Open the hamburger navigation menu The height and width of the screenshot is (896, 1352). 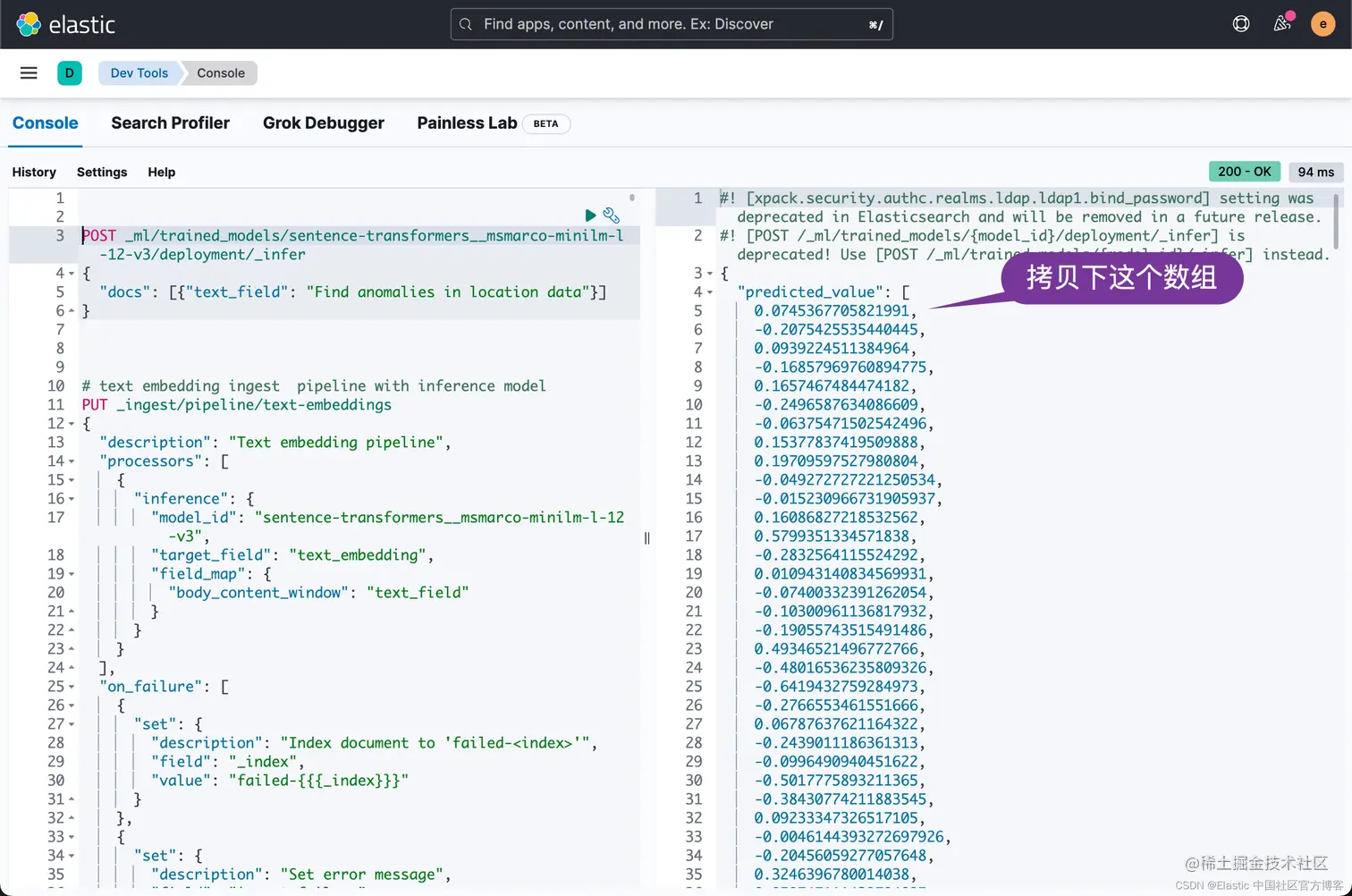(x=29, y=73)
